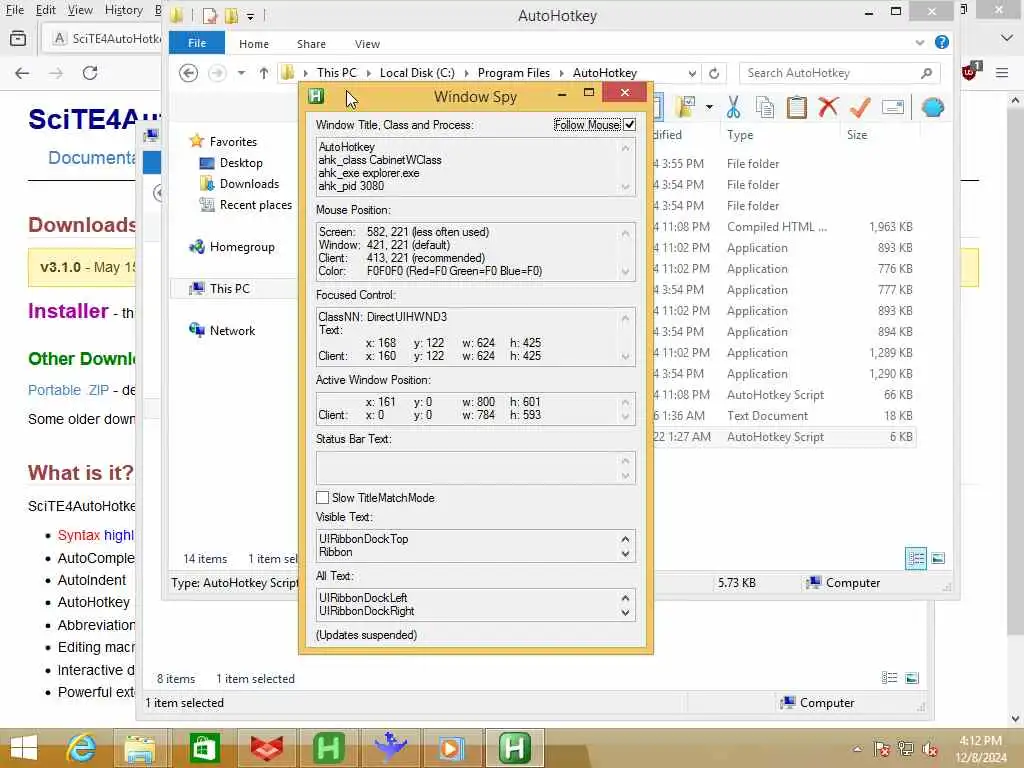Click Local Disk (C:) in the breadcrumb

pyautogui.click(x=417, y=73)
